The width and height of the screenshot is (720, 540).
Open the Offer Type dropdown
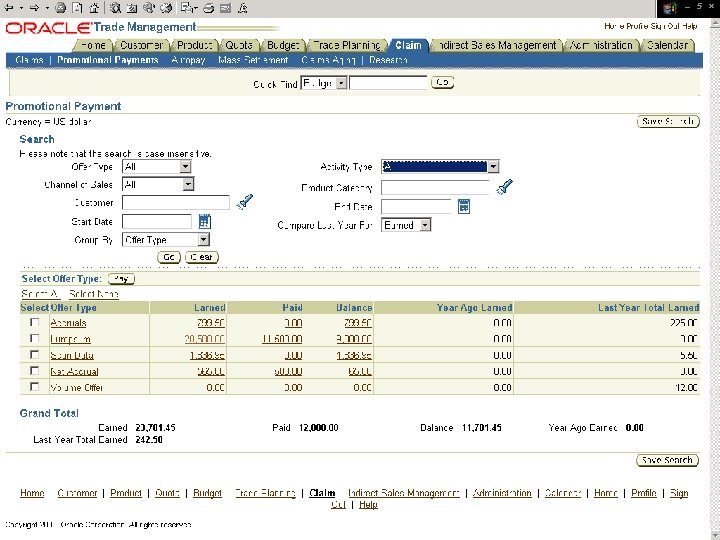(157, 167)
